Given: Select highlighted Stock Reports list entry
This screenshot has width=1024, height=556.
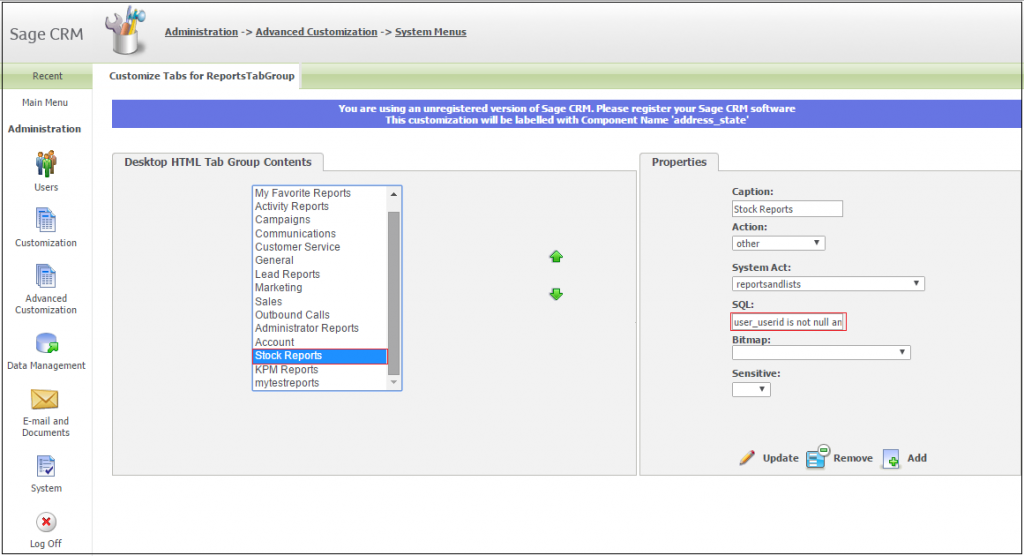Looking at the screenshot, I should (320, 355).
